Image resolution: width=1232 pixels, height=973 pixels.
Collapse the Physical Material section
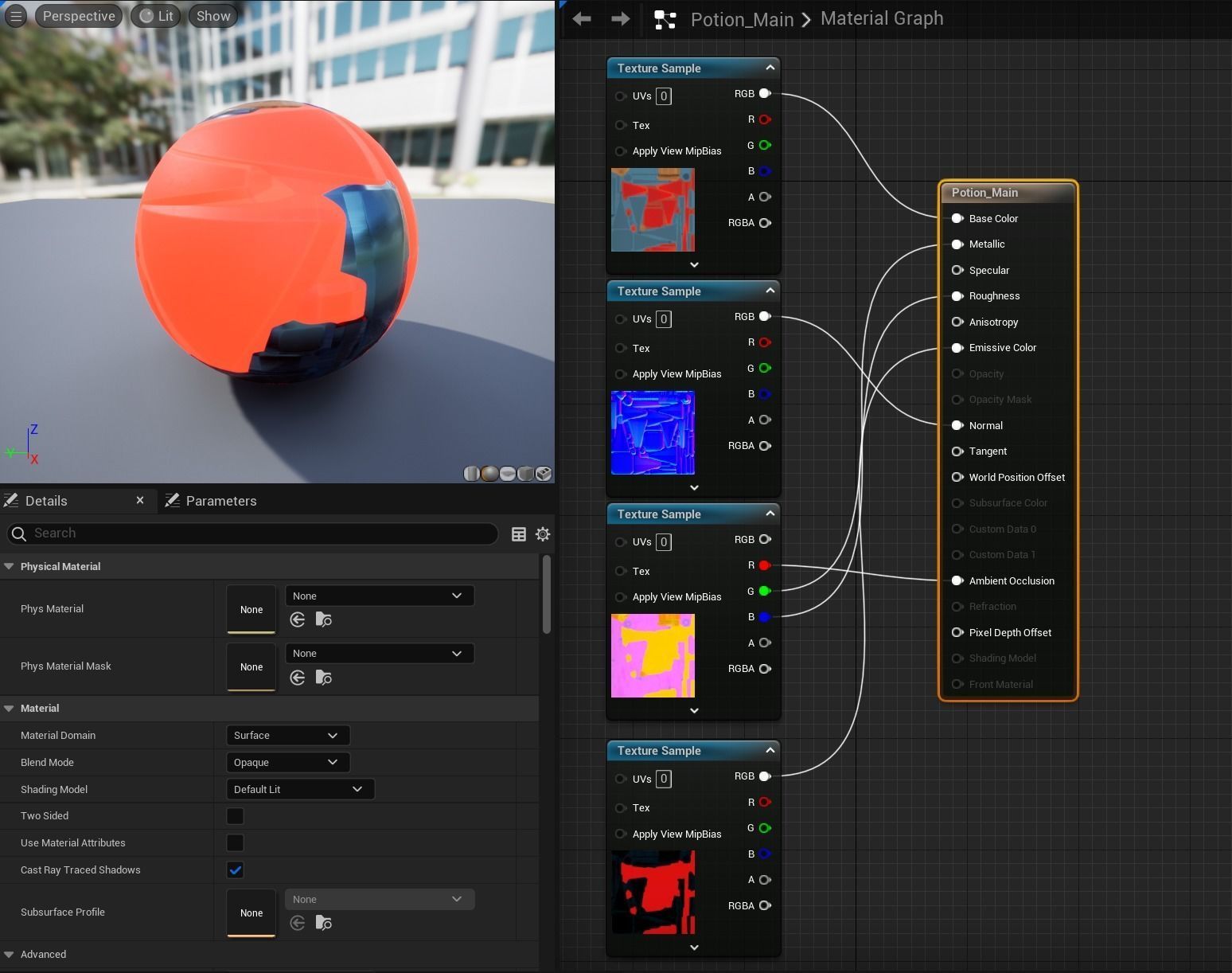pyautogui.click(x=10, y=566)
